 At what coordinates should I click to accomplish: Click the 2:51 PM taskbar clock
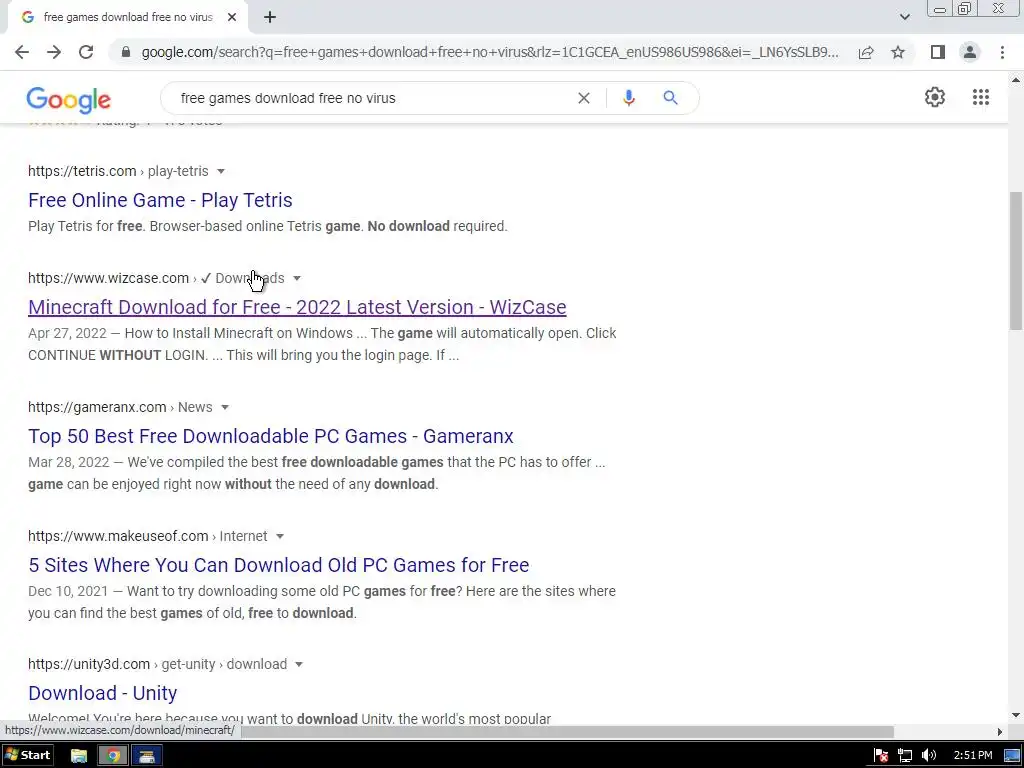pyautogui.click(x=972, y=756)
